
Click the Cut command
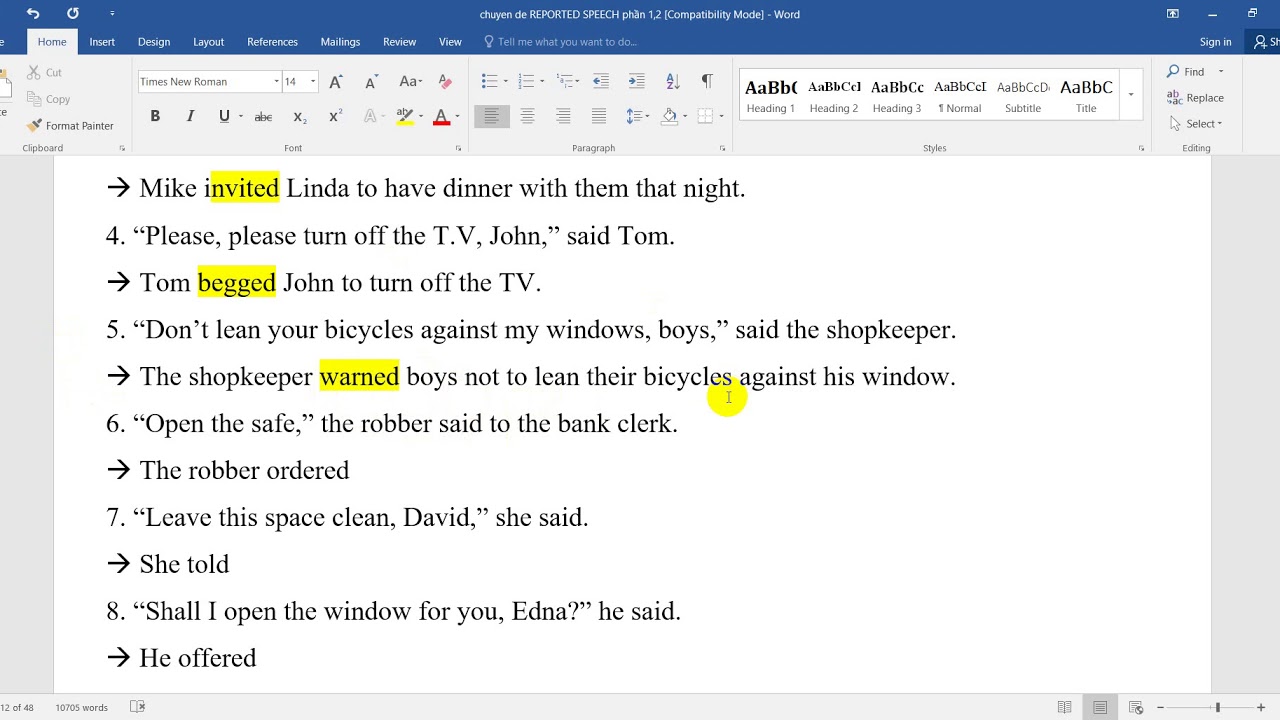click(44, 72)
